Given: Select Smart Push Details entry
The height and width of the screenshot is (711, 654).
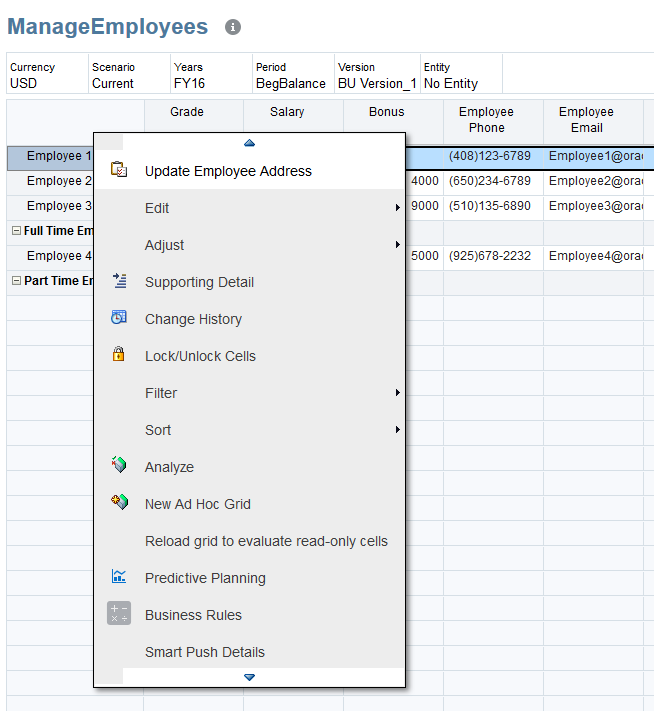Looking at the screenshot, I should 249,652.
